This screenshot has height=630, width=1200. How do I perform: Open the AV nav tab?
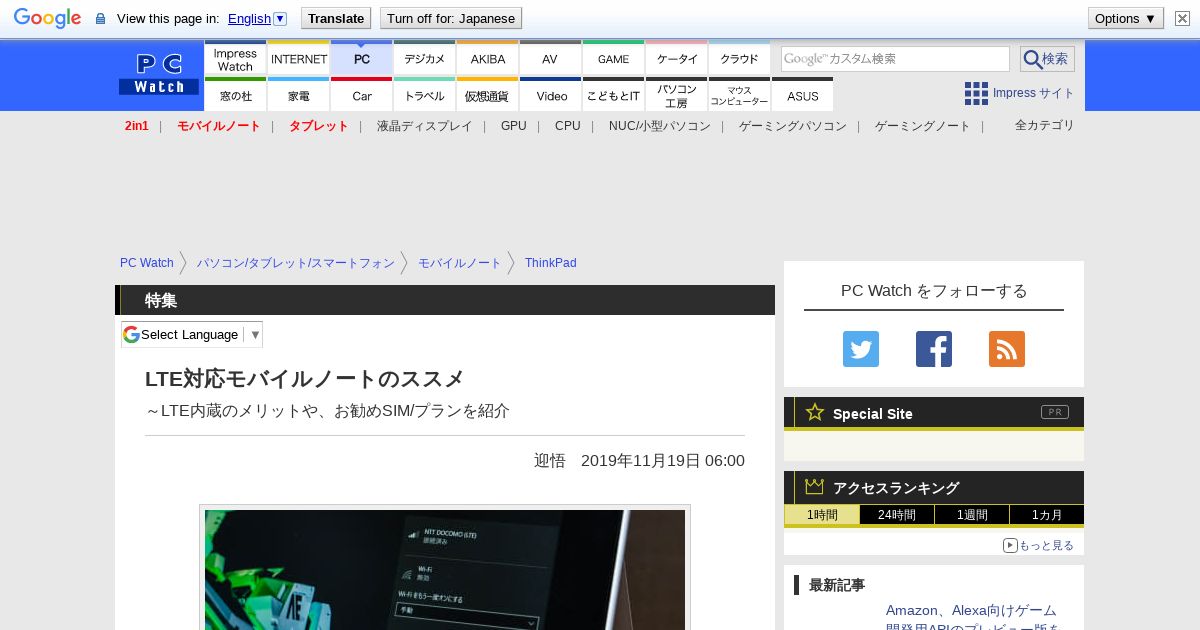[x=550, y=59]
